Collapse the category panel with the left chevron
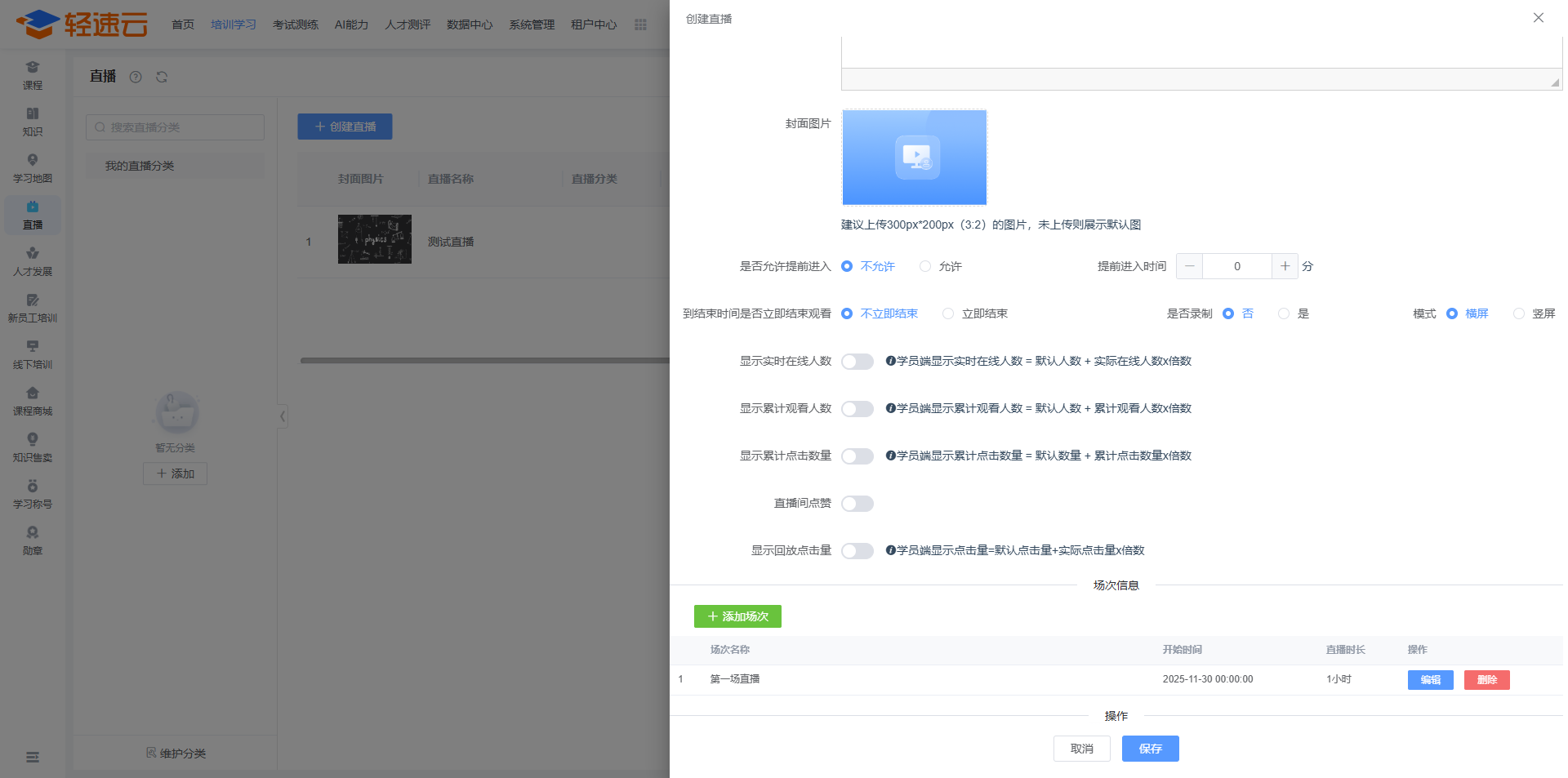The height and width of the screenshot is (778, 1568). tap(283, 416)
